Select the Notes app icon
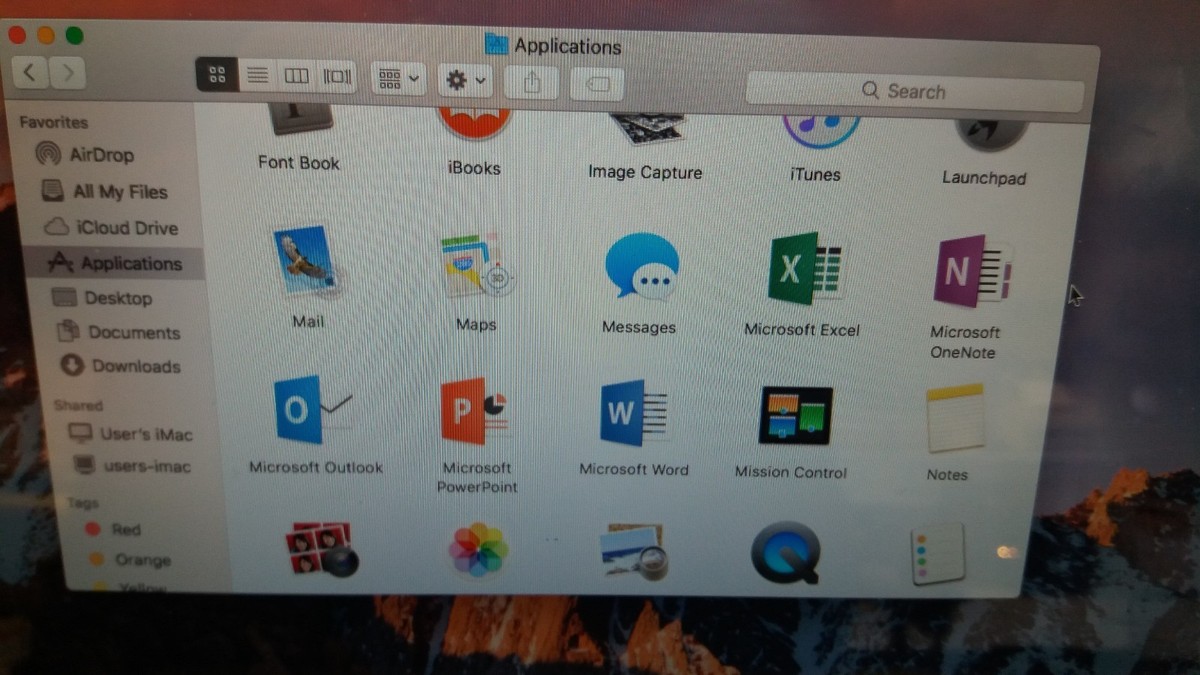The height and width of the screenshot is (675, 1200). point(955,418)
